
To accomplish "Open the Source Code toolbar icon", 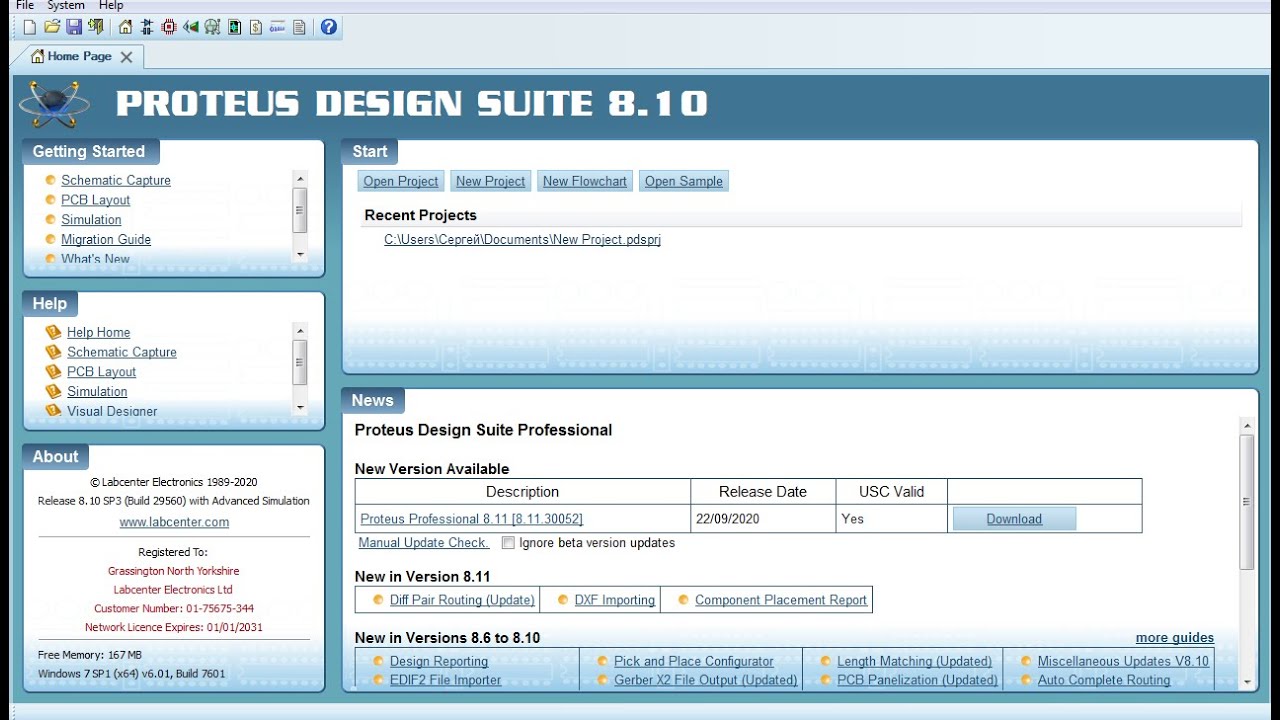I will point(277,27).
